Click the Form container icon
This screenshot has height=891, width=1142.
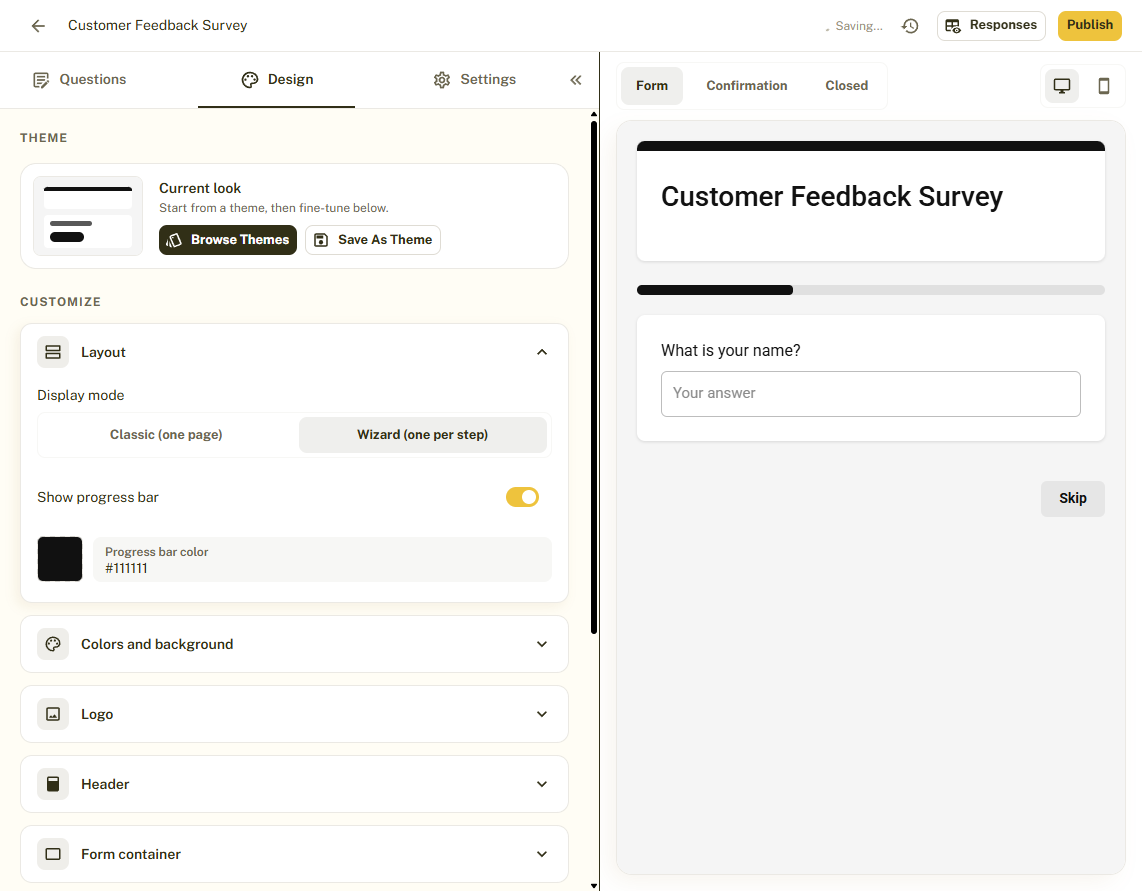point(53,854)
